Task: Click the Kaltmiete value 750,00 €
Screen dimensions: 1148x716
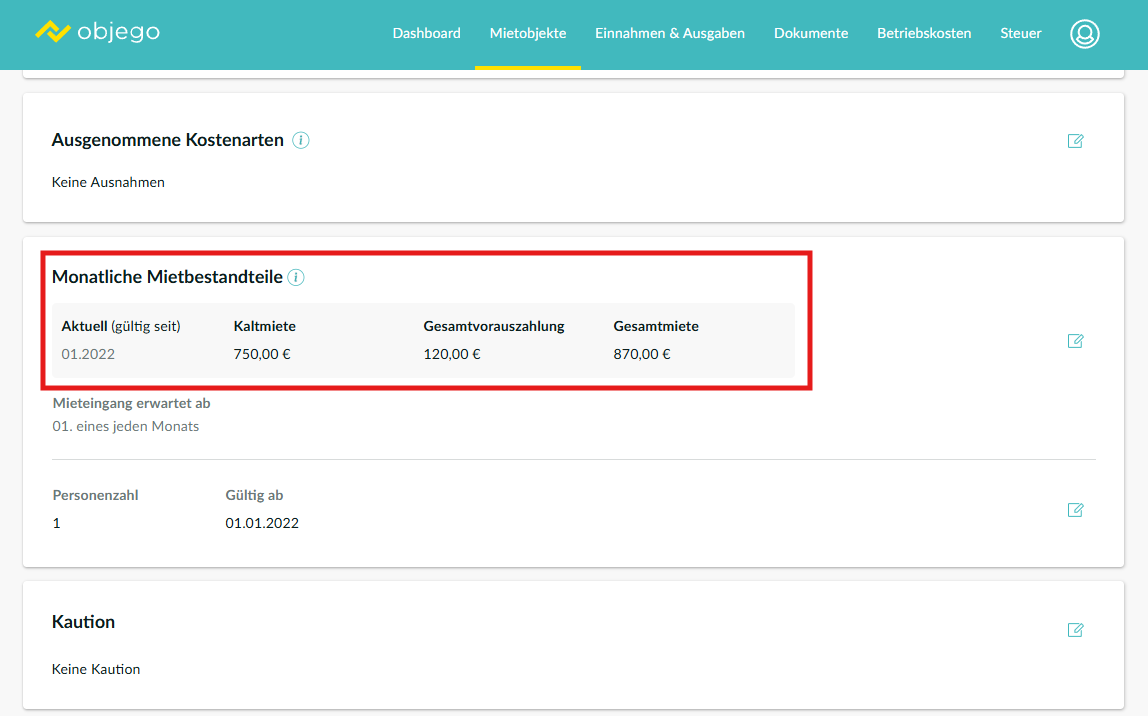Action: click(262, 354)
